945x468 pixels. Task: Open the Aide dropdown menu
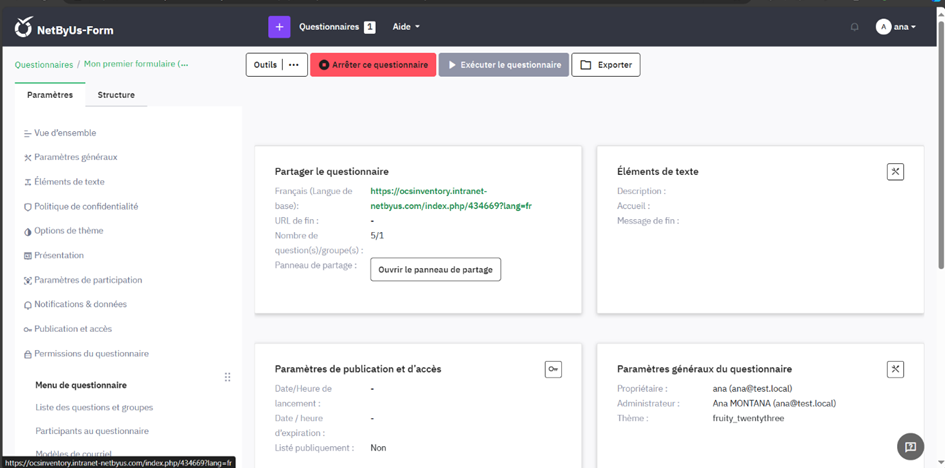click(405, 27)
